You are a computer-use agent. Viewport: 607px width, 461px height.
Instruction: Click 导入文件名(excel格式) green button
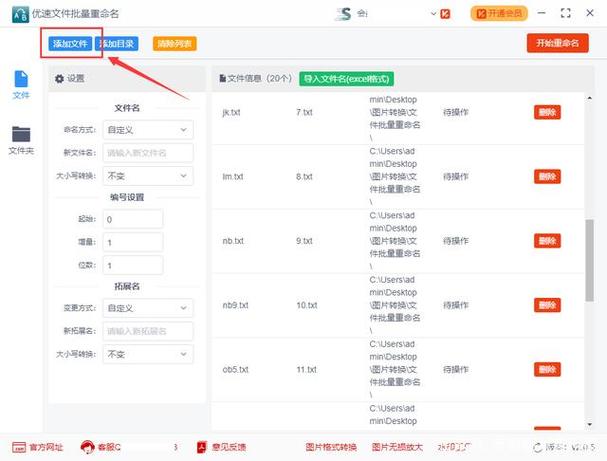point(346,79)
